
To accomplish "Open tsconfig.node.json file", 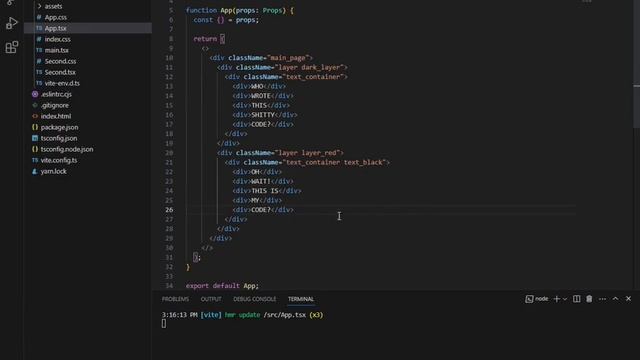I will (67, 149).
